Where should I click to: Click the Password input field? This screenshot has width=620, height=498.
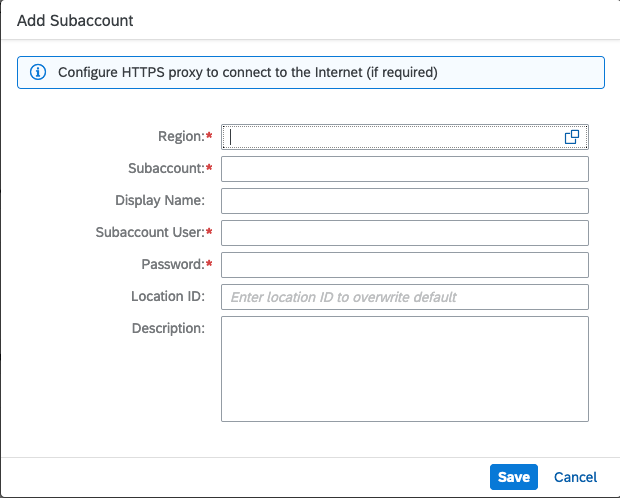click(405, 265)
